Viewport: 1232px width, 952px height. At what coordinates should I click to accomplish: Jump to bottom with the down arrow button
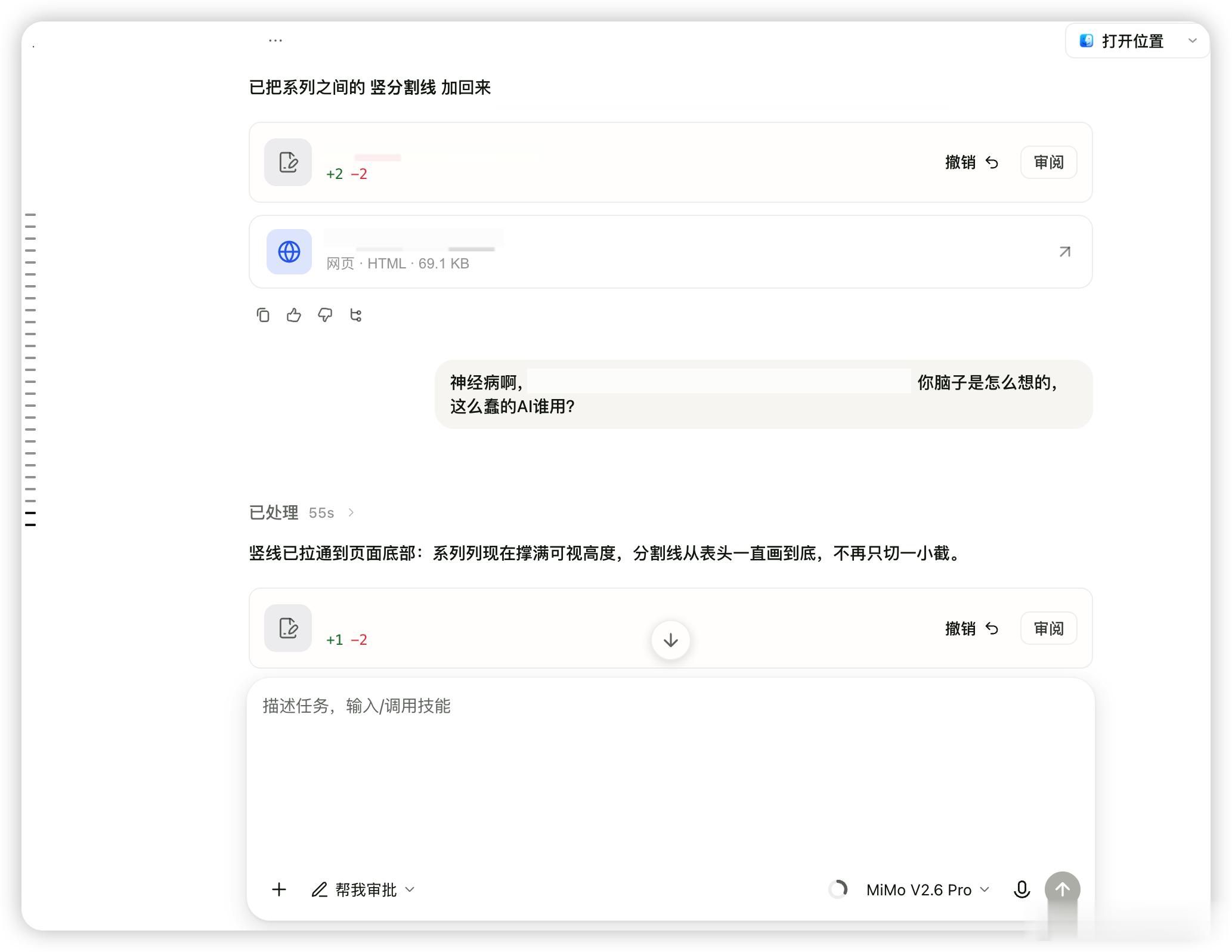[x=671, y=640]
